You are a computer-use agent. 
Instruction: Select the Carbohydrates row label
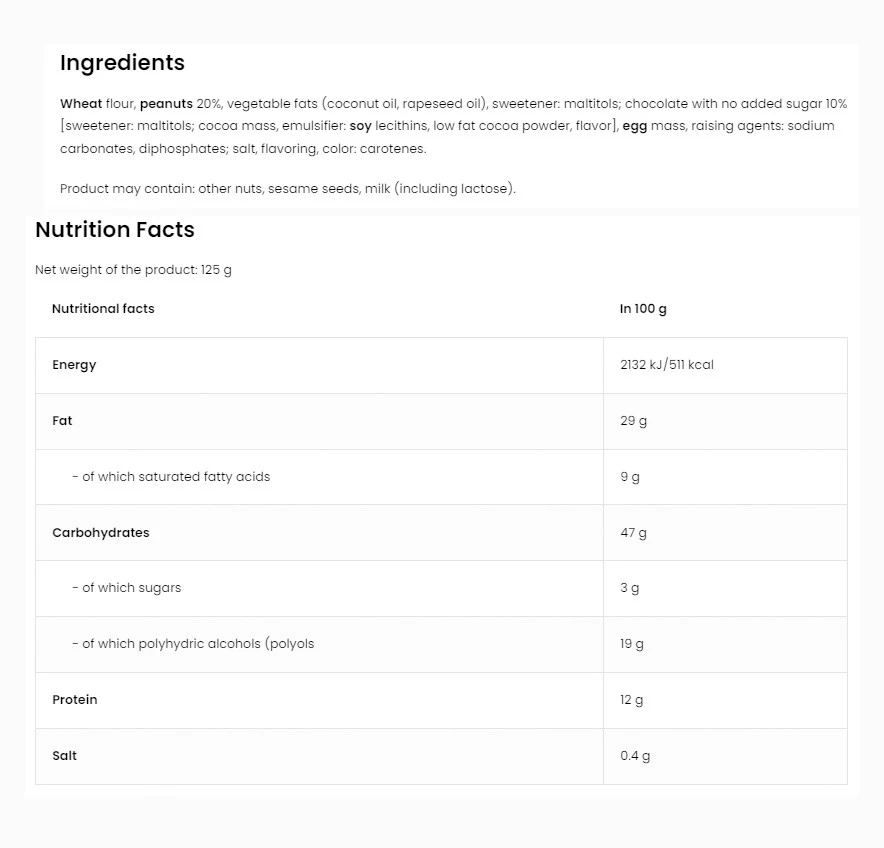(x=100, y=533)
